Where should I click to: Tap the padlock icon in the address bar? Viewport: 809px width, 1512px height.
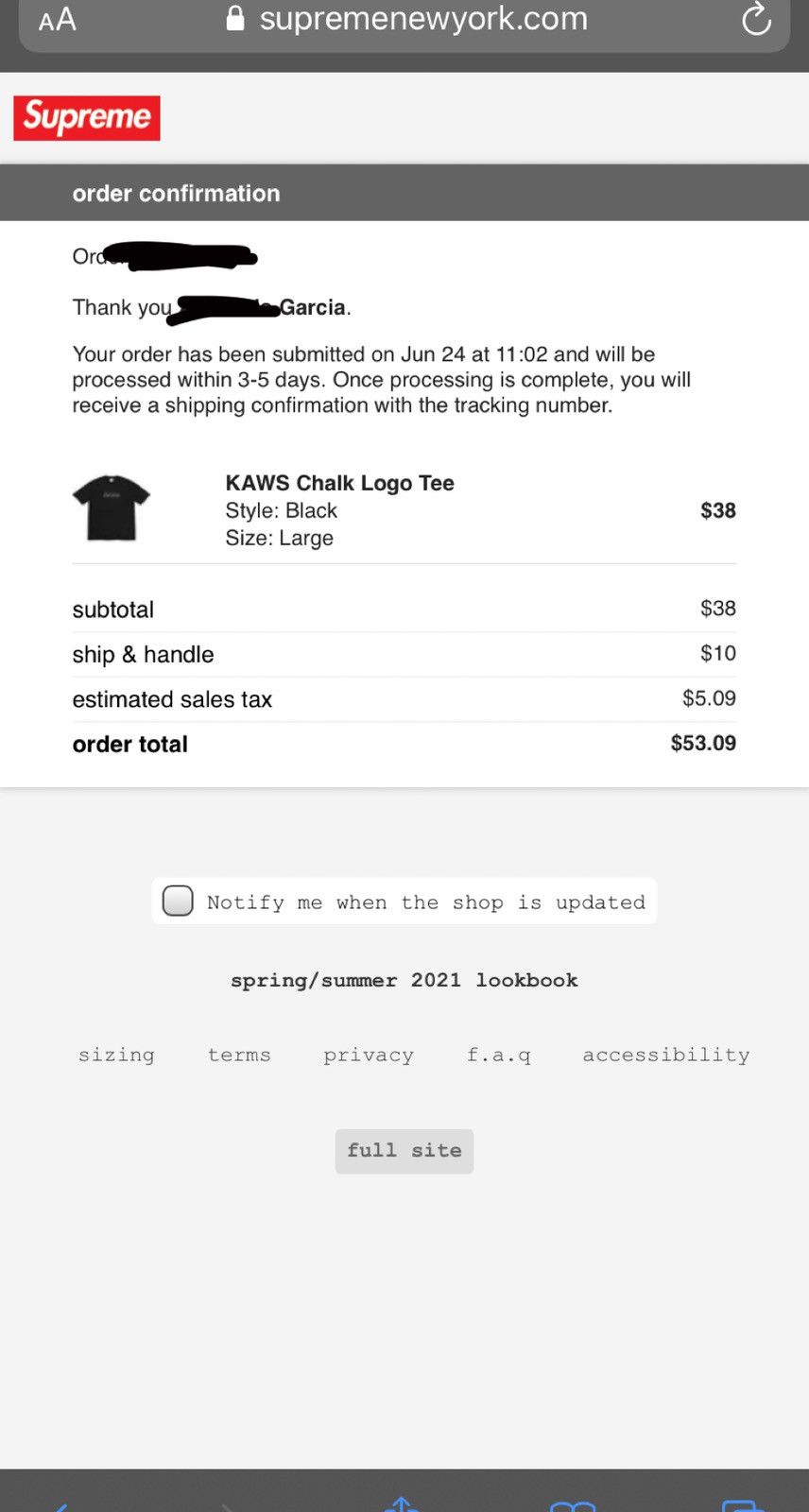pyautogui.click(x=234, y=17)
